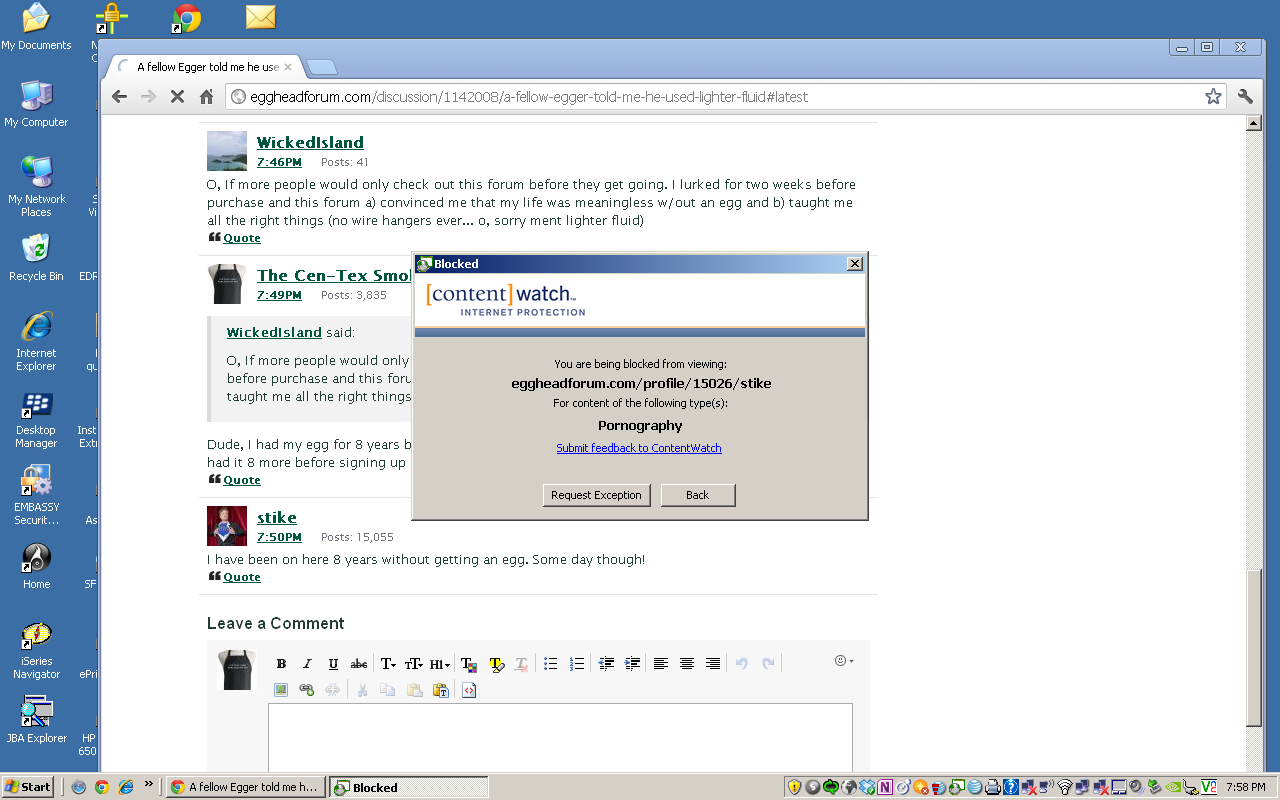This screenshot has width=1280, height=800.
Task: Insert a numbered list
Action: coord(576,663)
